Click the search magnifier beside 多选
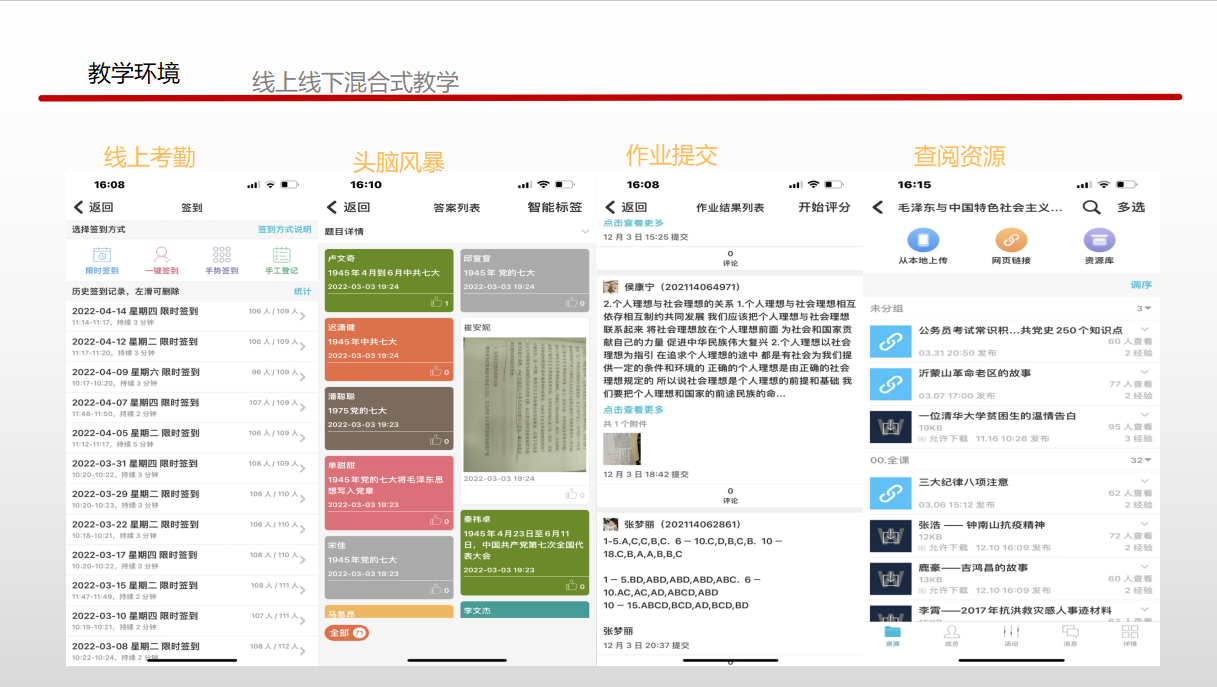This screenshot has height=687, width=1217. click(x=1091, y=207)
